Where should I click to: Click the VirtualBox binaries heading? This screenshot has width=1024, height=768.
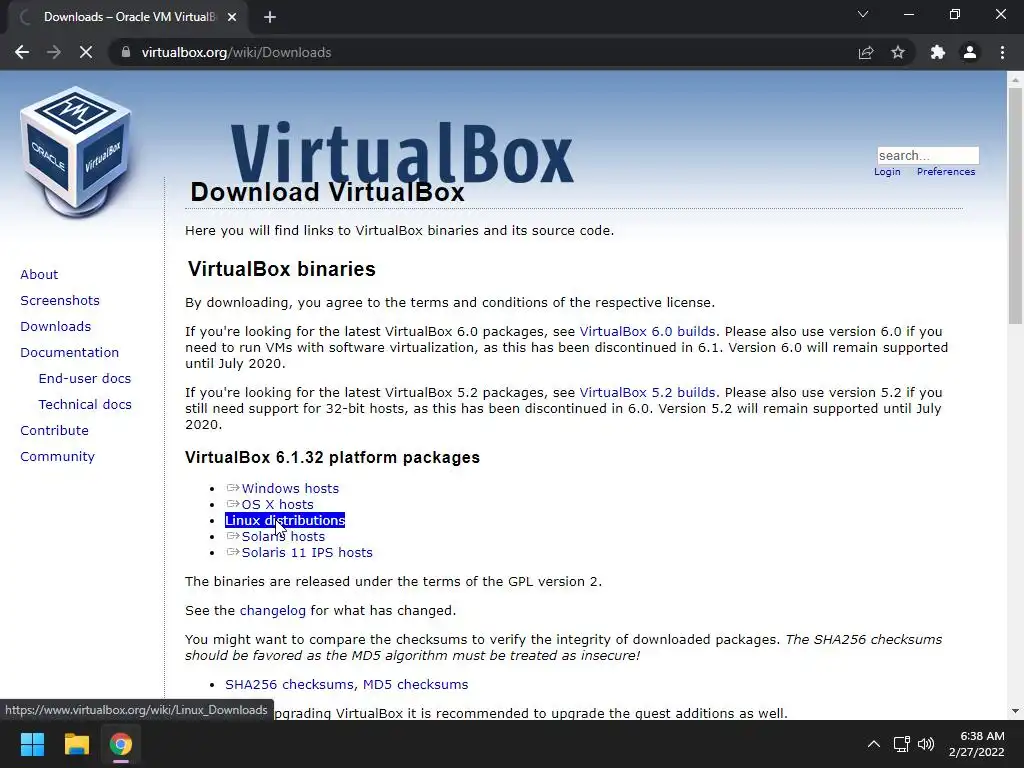click(x=281, y=269)
